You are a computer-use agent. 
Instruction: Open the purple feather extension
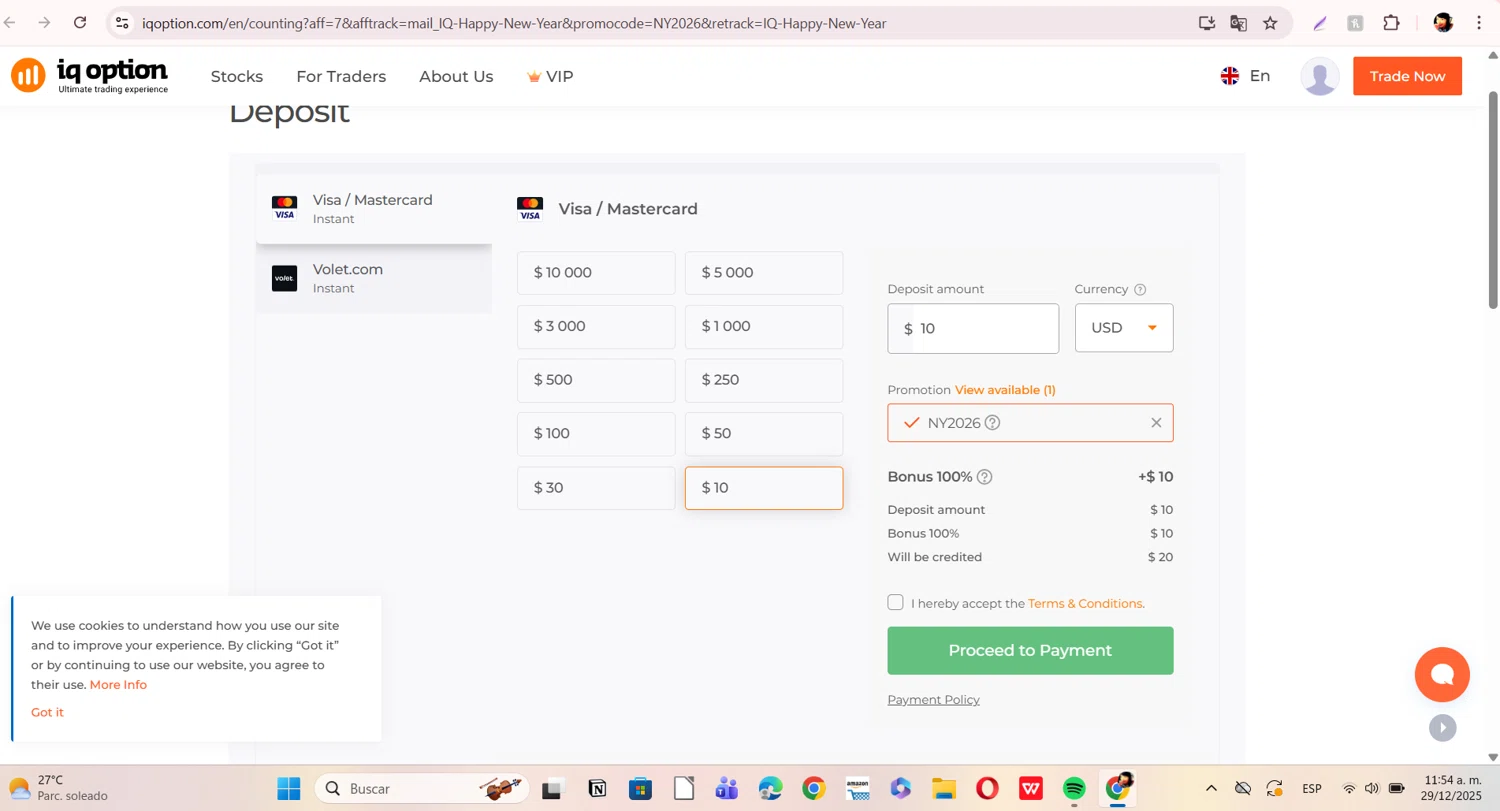pos(1320,23)
